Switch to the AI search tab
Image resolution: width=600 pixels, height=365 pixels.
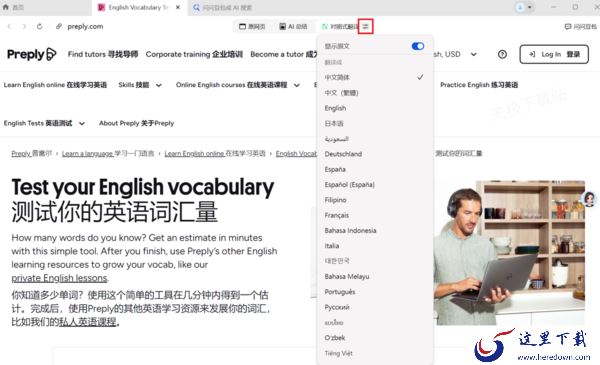tap(222, 7)
